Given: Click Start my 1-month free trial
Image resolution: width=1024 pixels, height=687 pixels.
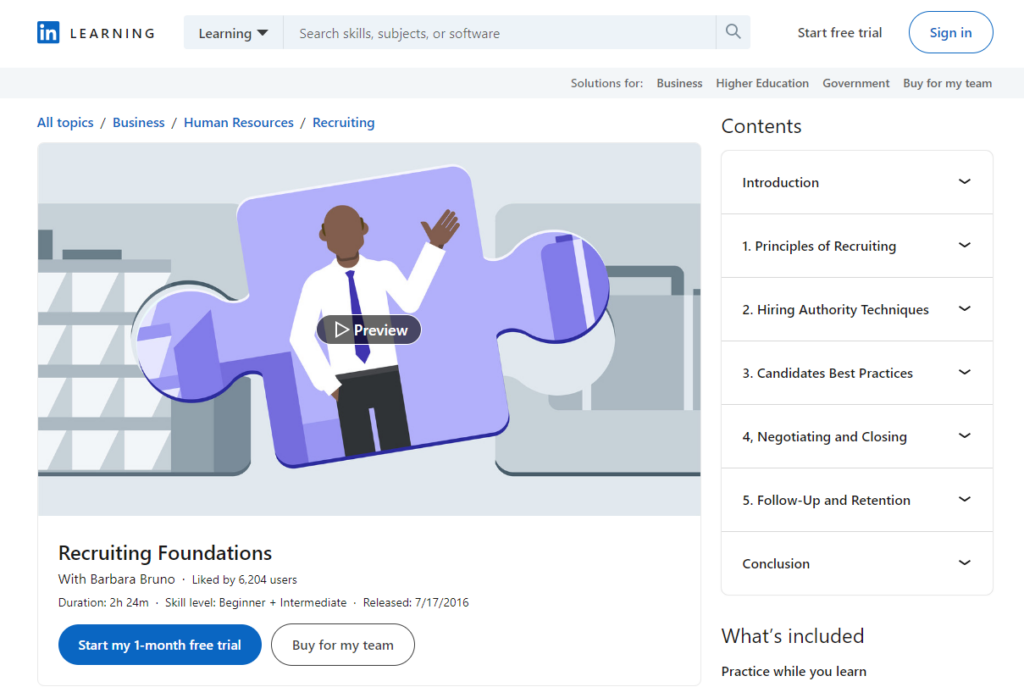Looking at the screenshot, I should coord(160,645).
